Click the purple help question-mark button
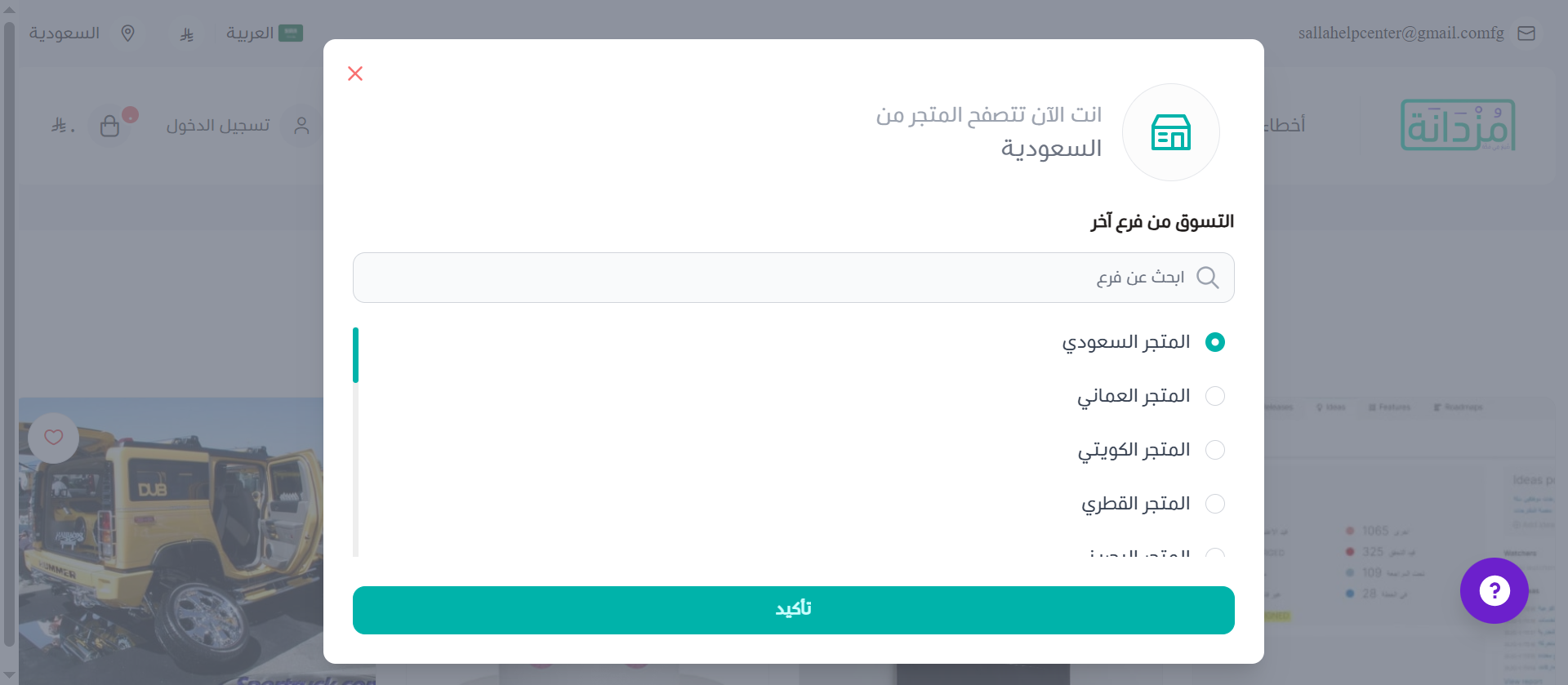 pyautogui.click(x=1494, y=590)
